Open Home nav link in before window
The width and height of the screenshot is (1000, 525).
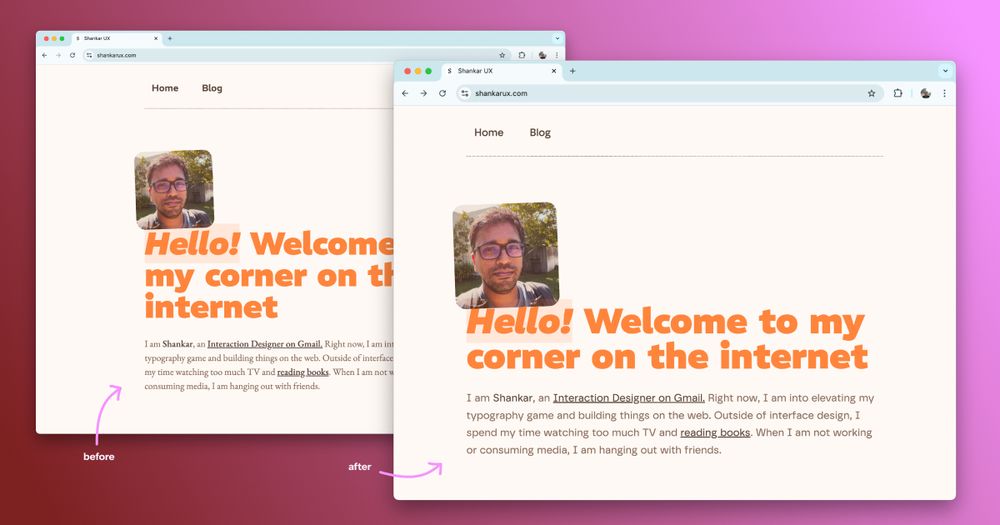165,88
